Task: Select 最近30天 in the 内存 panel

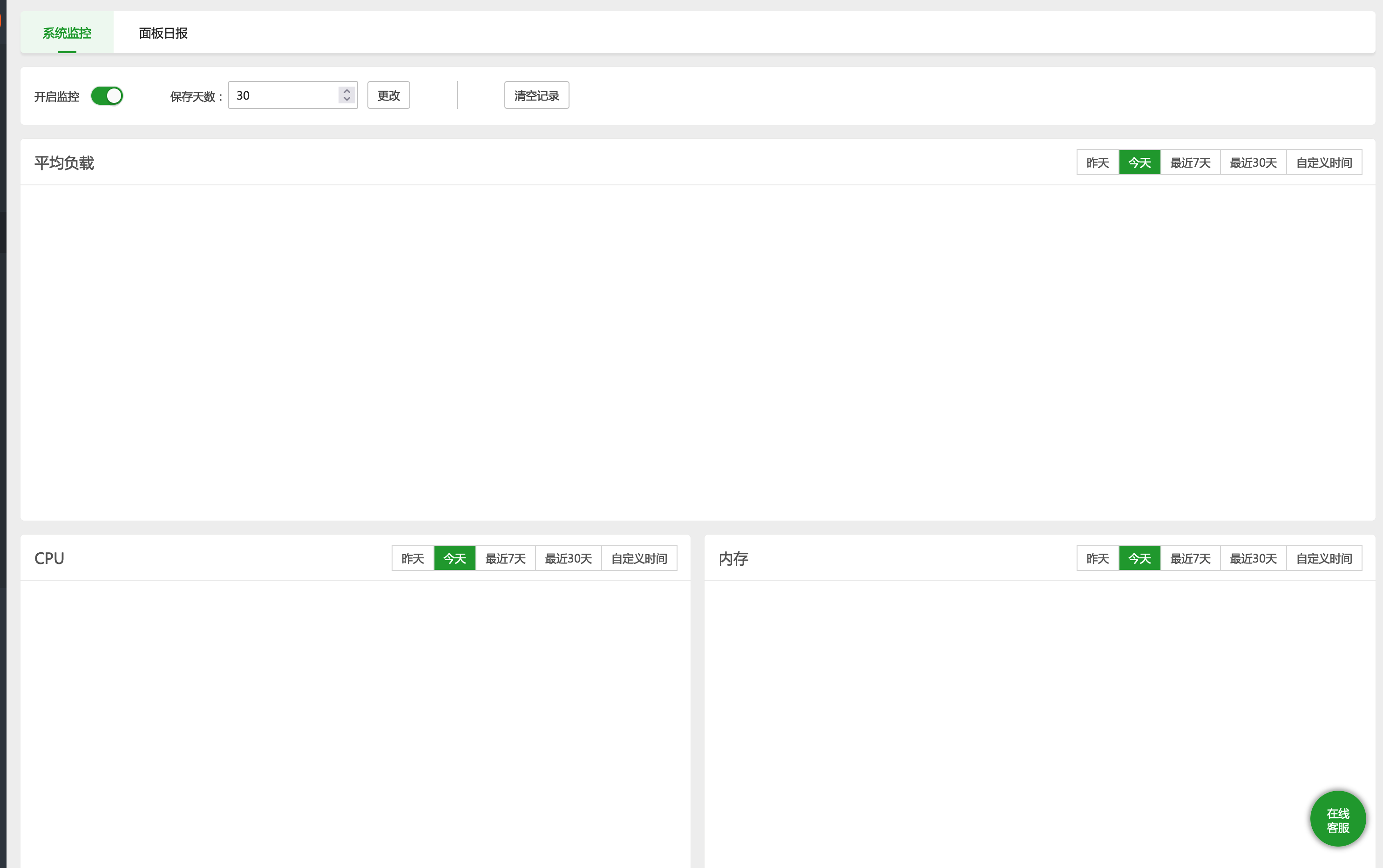Action: tap(1253, 558)
